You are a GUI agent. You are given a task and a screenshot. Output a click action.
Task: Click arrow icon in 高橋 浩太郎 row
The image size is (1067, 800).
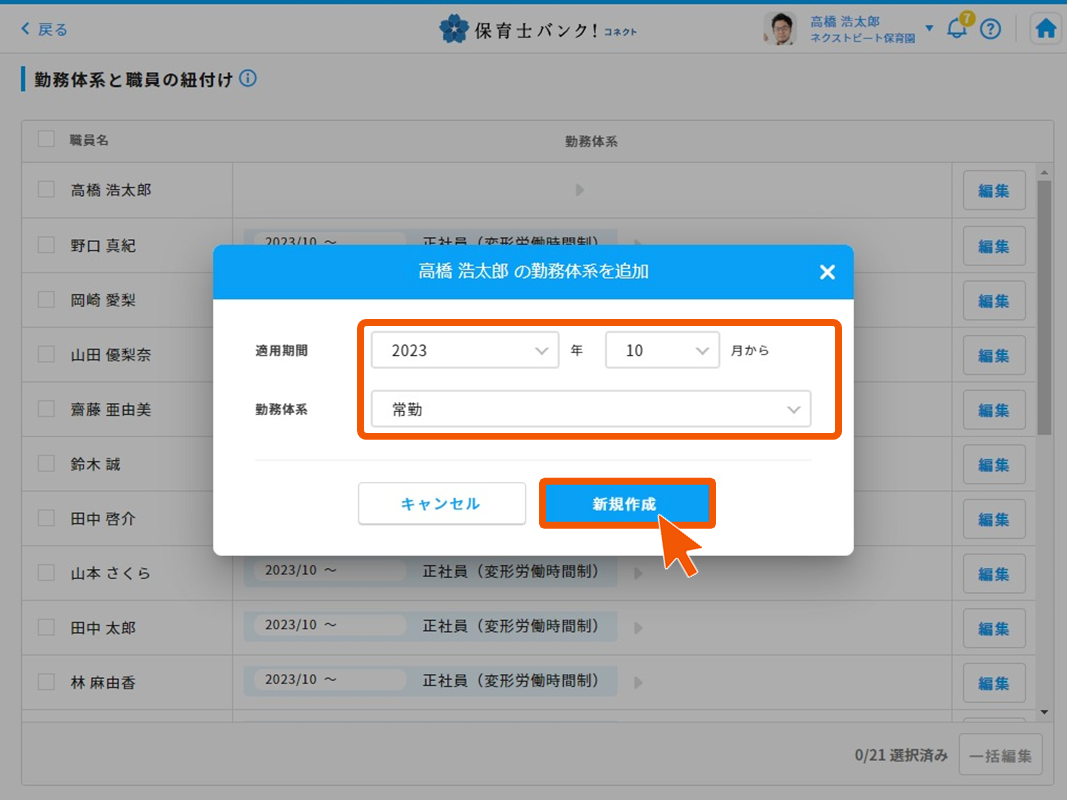[x=579, y=190]
